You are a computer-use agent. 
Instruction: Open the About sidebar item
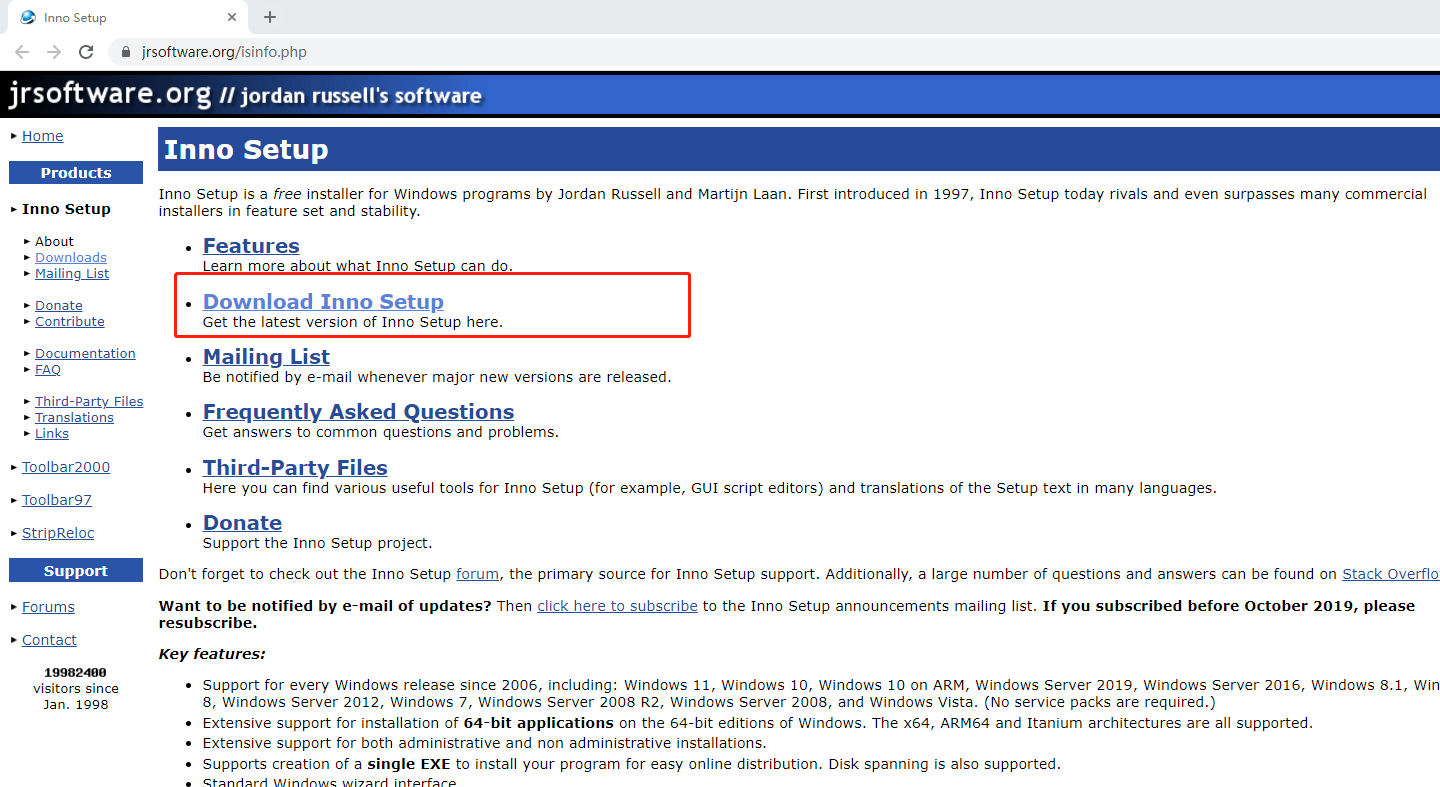pyautogui.click(x=54, y=241)
